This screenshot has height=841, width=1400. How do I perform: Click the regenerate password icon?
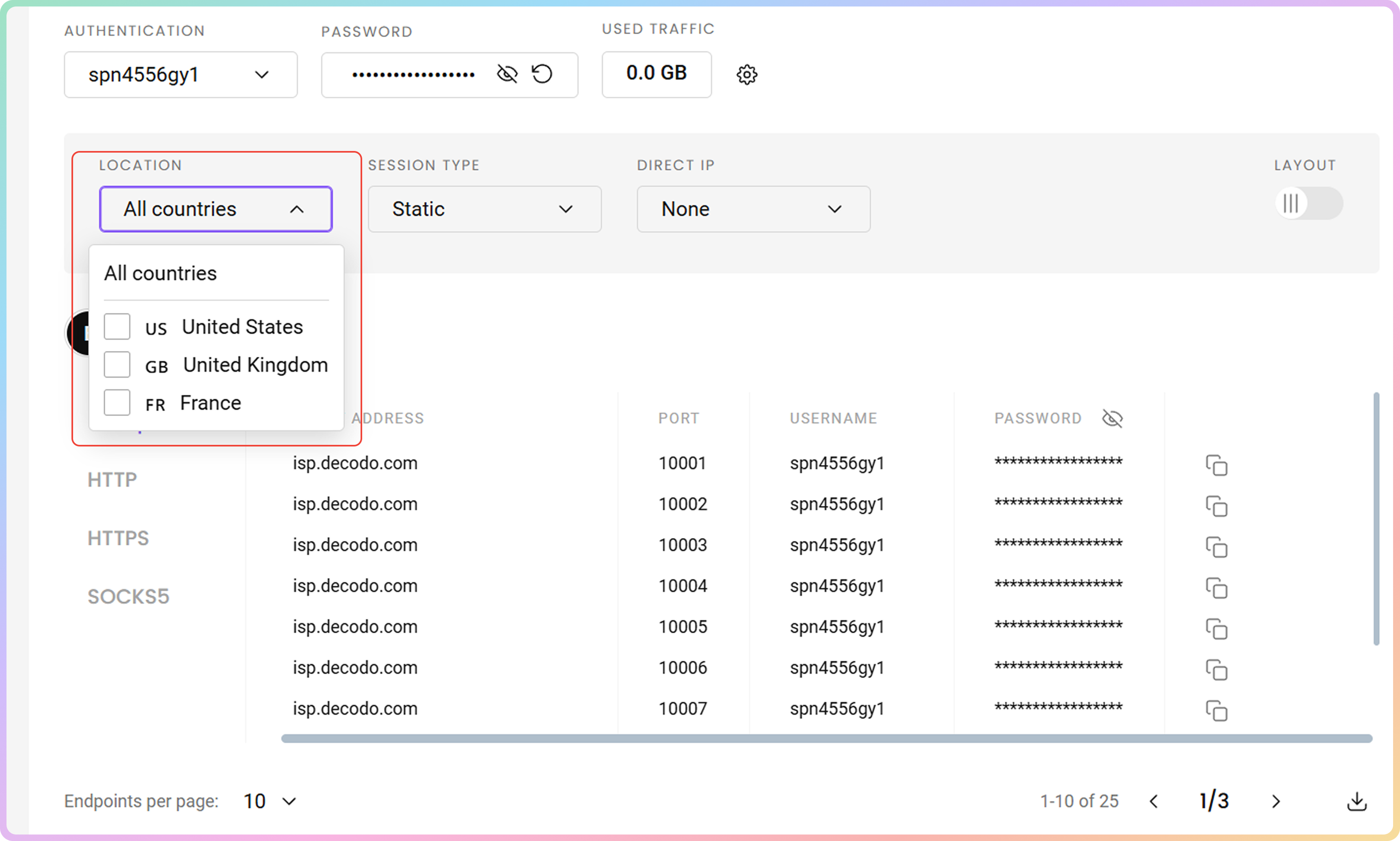click(x=542, y=74)
